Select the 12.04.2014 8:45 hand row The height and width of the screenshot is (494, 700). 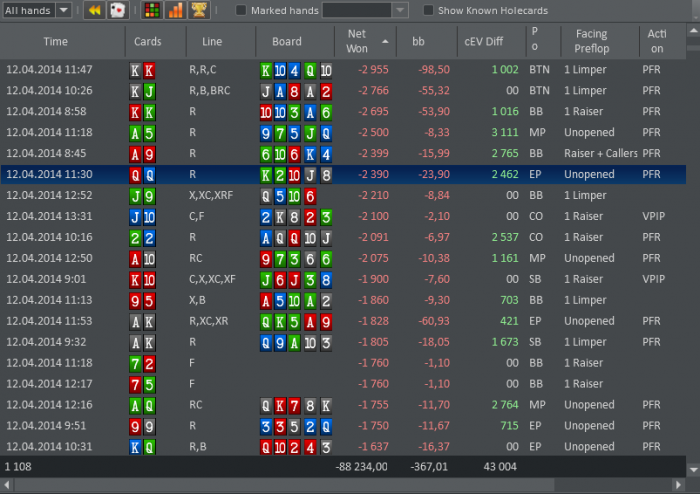[343, 154]
